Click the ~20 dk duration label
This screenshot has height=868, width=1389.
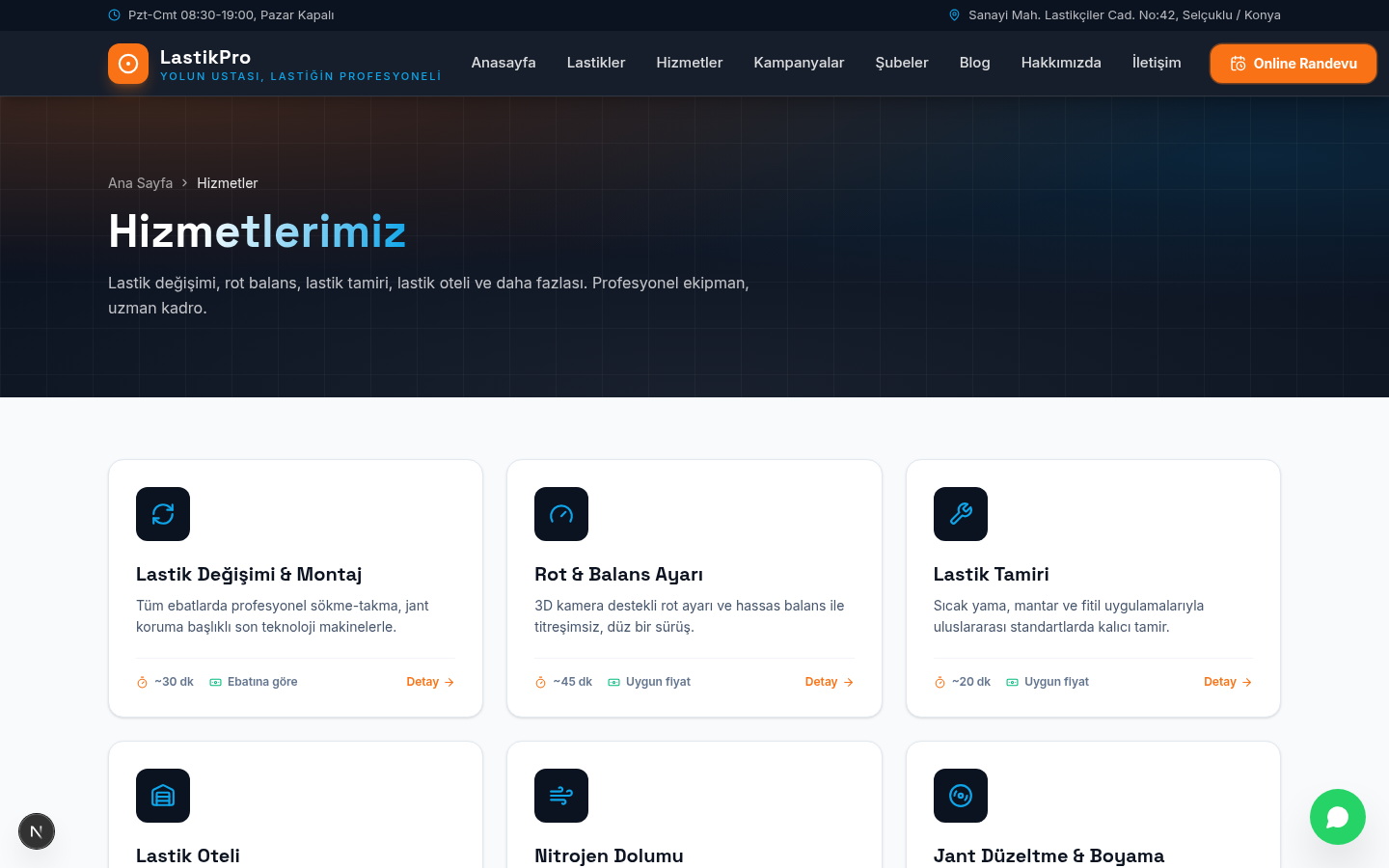click(971, 682)
